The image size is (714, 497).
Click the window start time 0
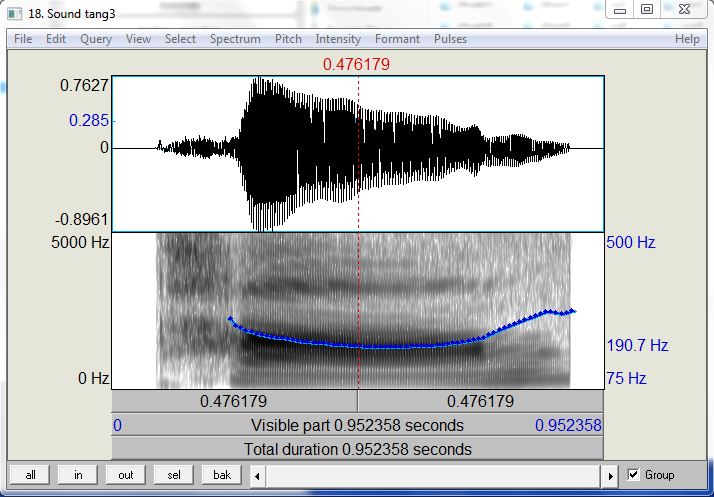117,425
